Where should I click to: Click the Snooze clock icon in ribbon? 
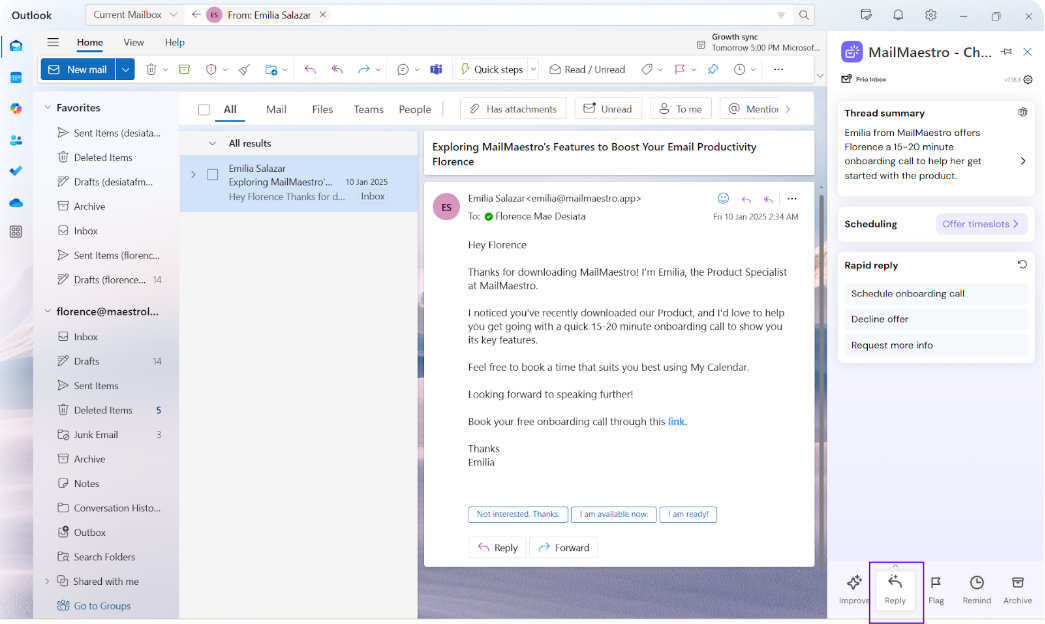(739, 69)
